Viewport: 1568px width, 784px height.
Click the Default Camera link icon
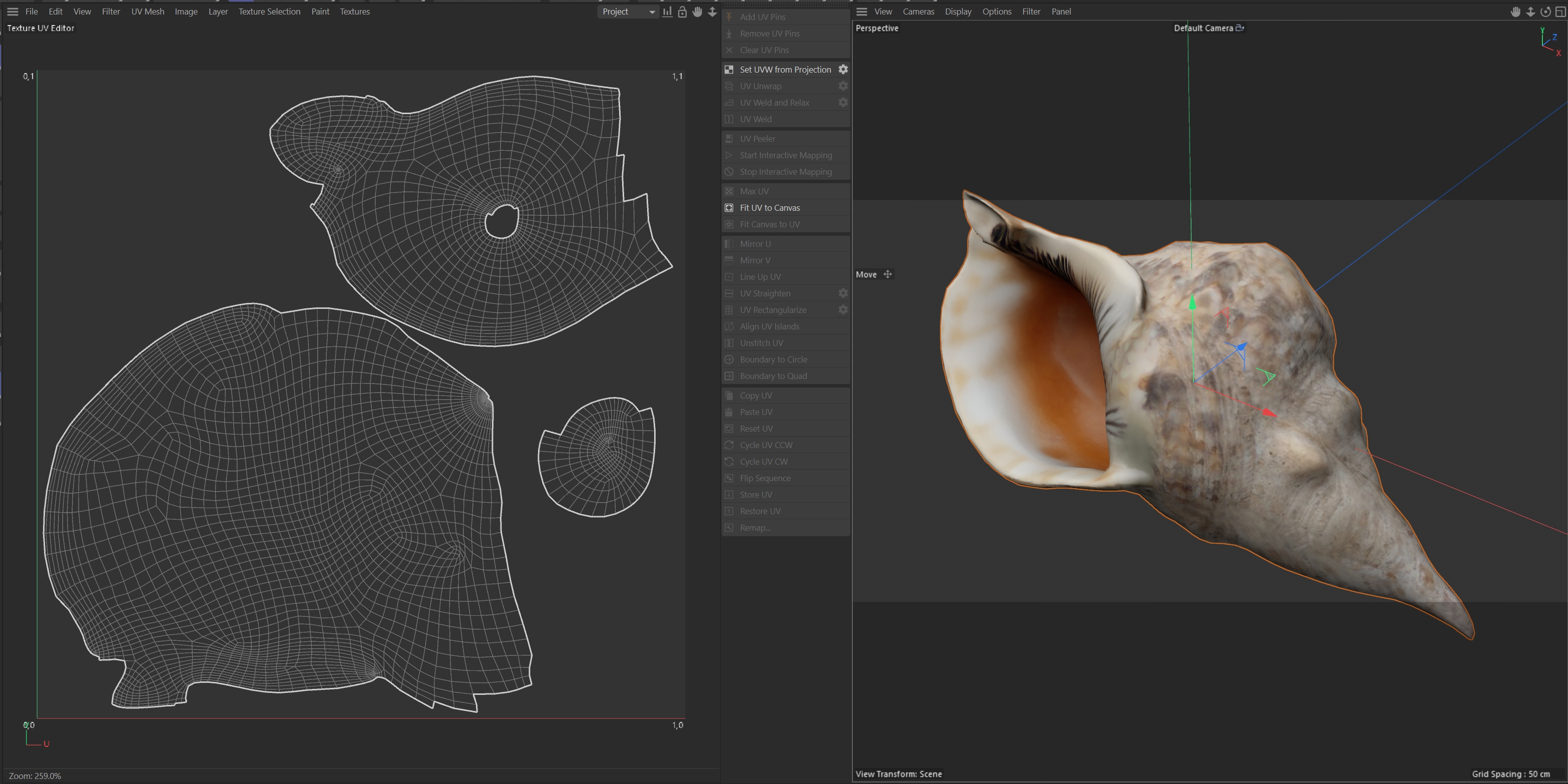tap(1239, 28)
